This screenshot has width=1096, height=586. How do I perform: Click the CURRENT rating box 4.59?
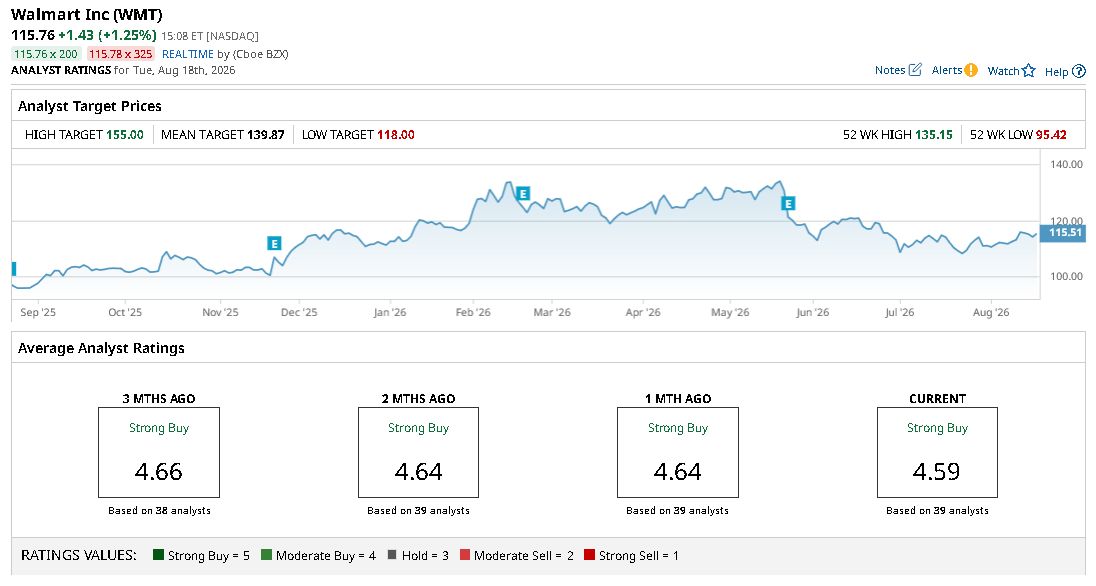[x=937, y=452]
